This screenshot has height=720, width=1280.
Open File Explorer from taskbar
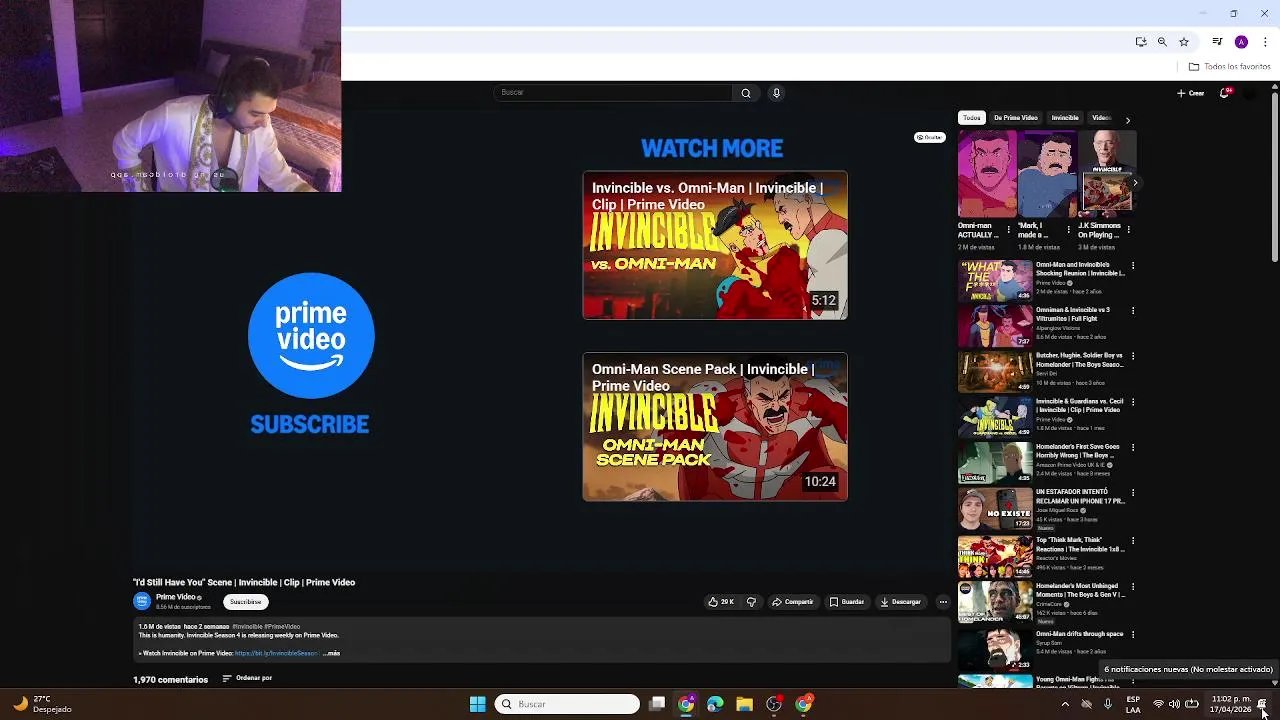tap(744, 704)
